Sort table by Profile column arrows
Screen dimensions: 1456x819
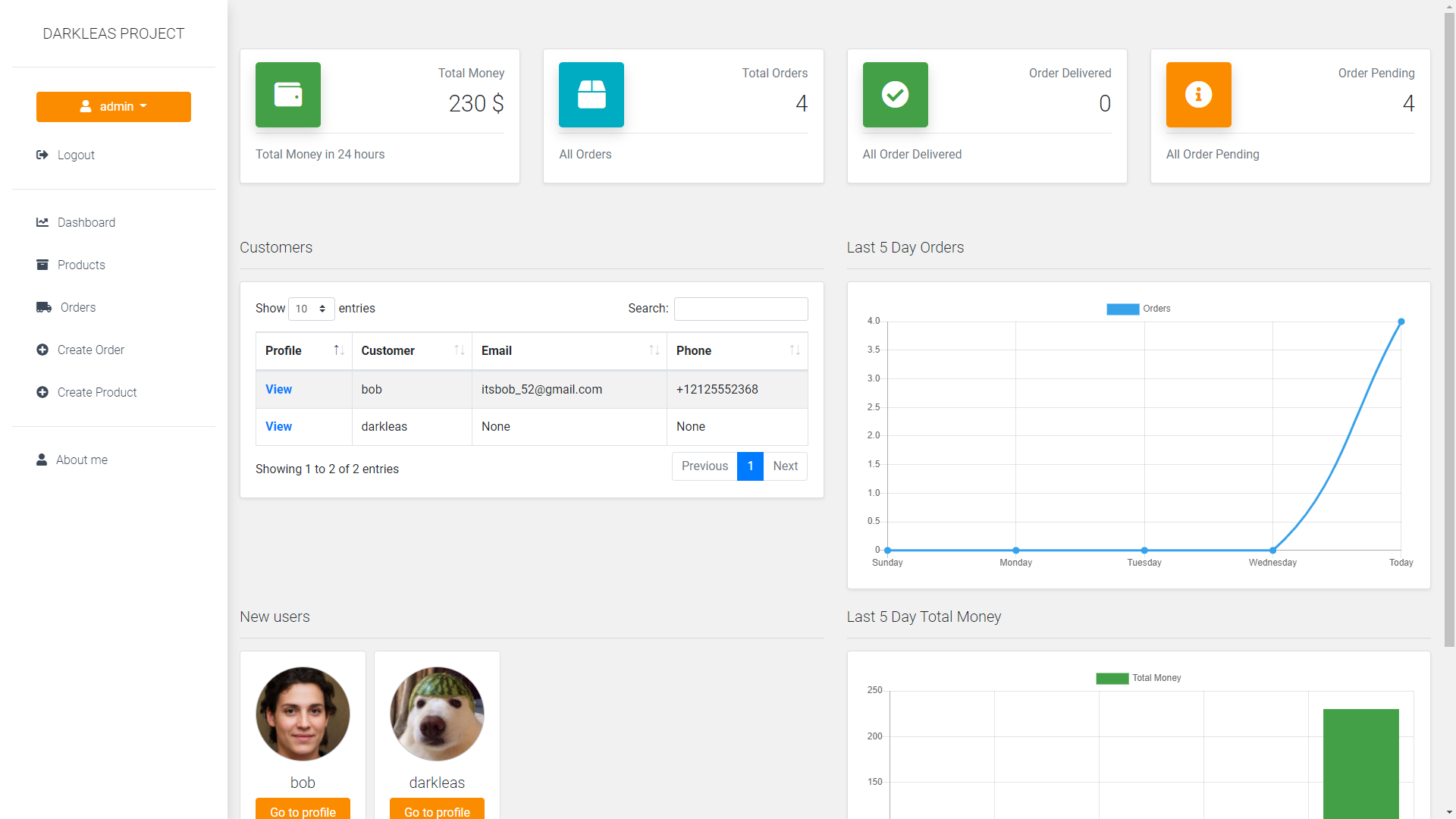(x=338, y=350)
